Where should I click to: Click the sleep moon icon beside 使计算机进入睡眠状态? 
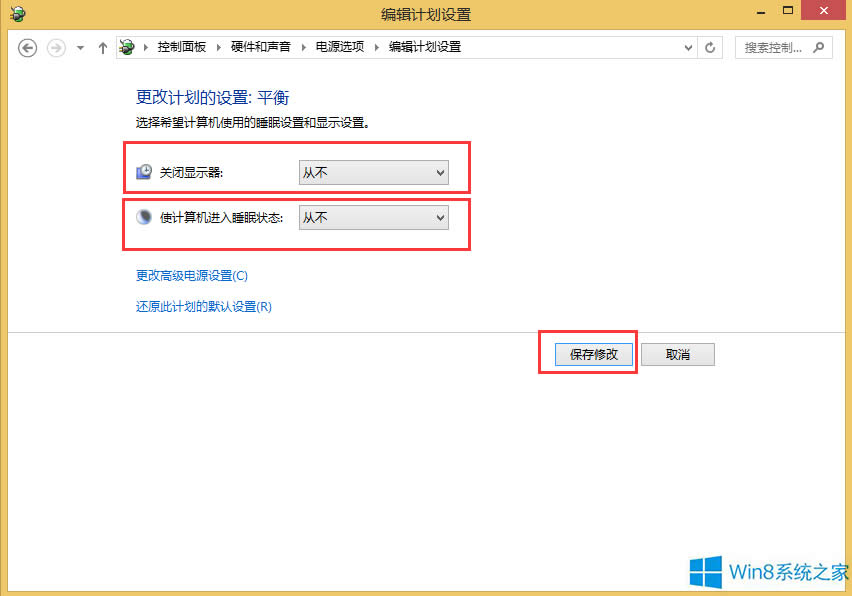click(143, 217)
